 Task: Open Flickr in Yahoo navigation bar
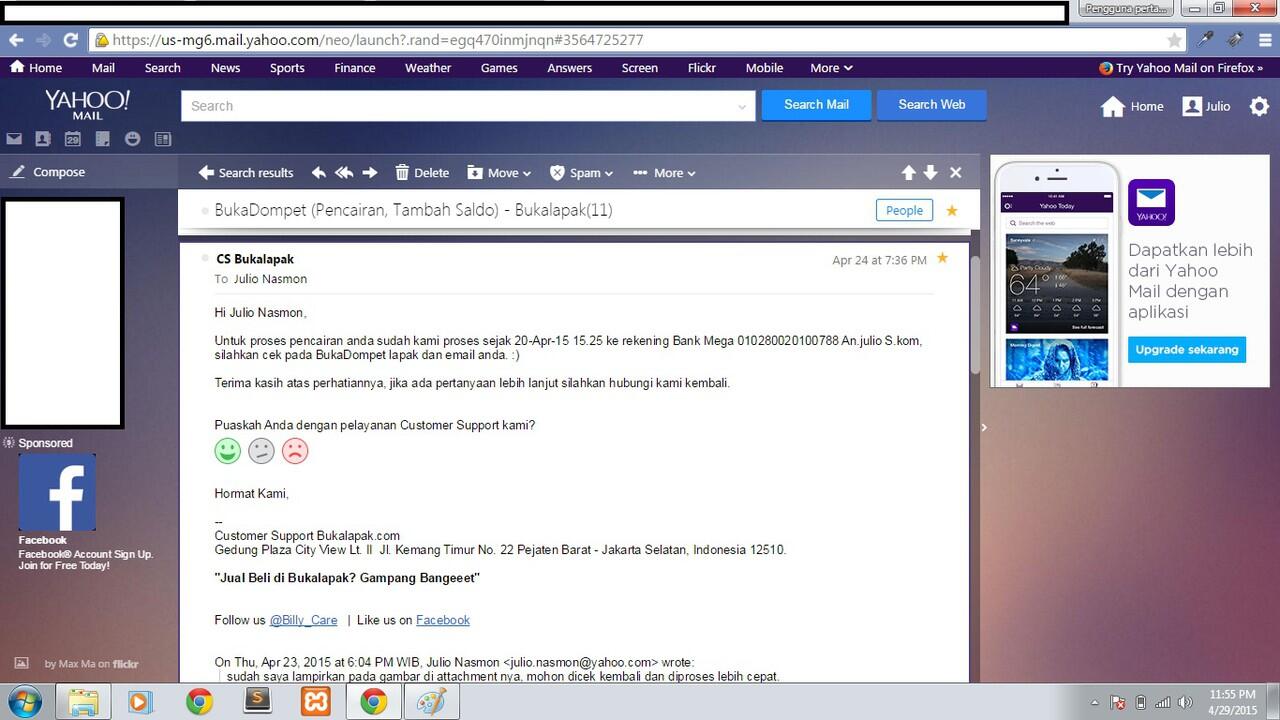702,68
